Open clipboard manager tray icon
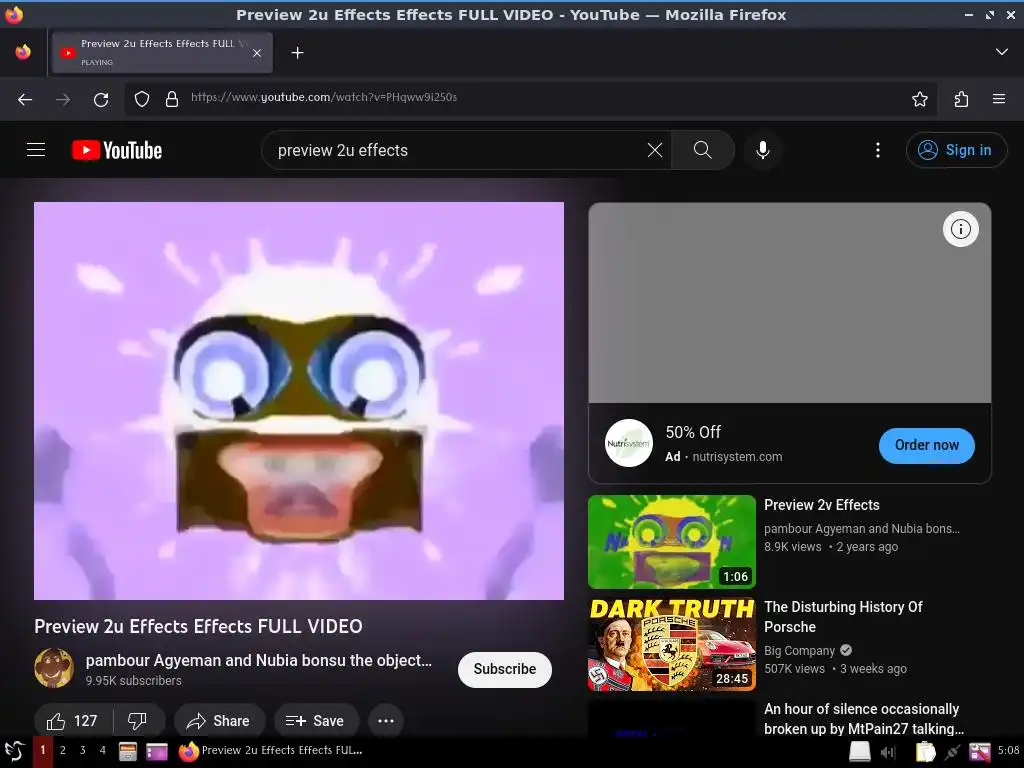 point(925,752)
